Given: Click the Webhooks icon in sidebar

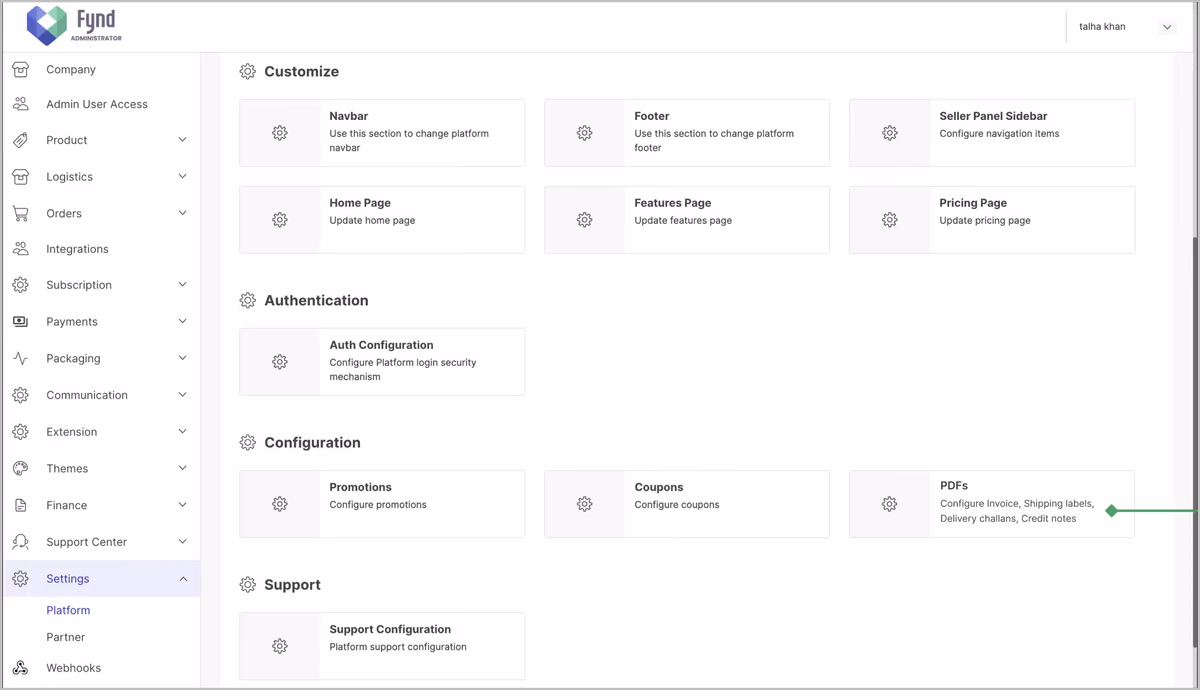Looking at the screenshot, I should [x=20, y=668].
